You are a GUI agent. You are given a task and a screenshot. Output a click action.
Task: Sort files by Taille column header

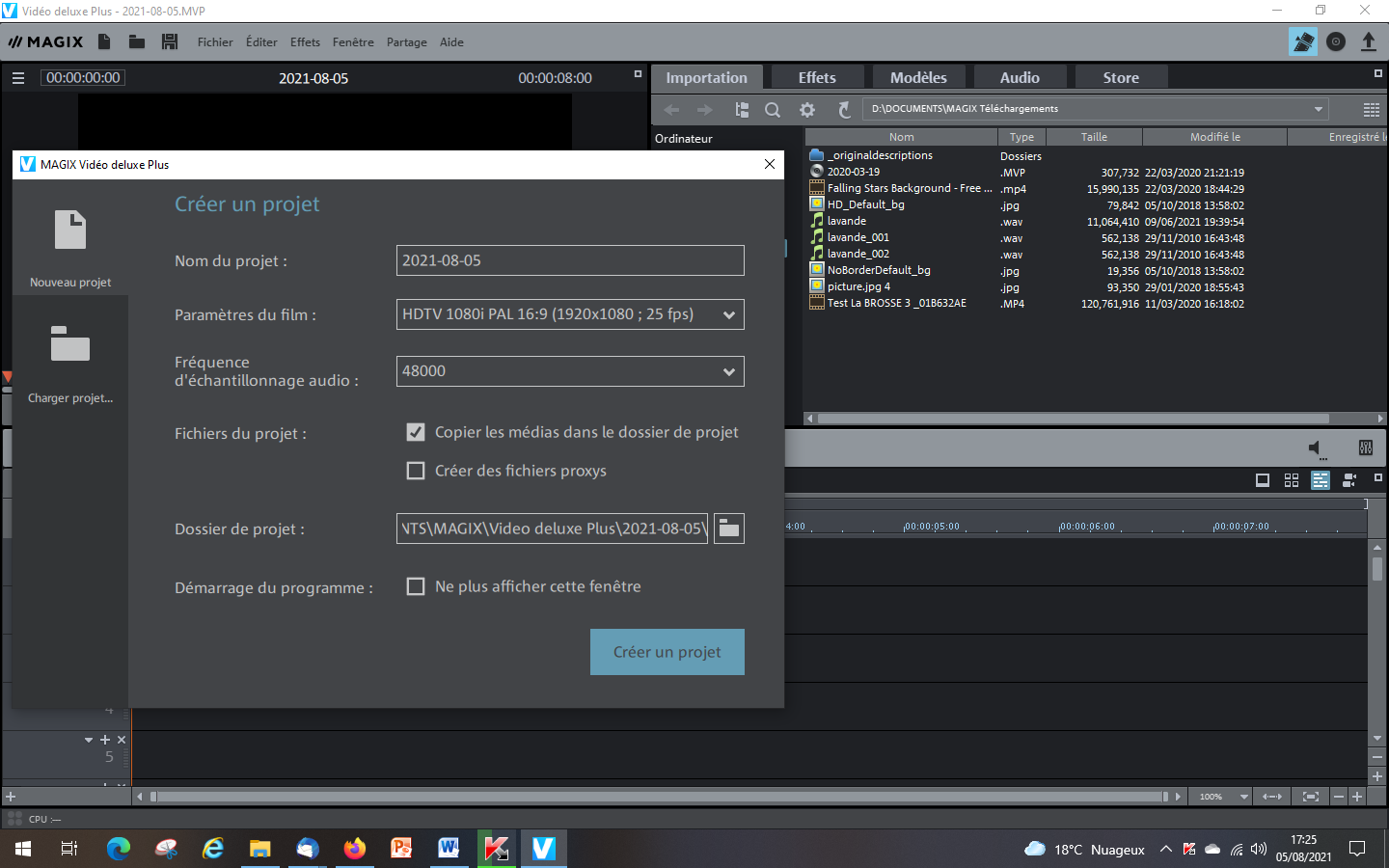[1094, 137]
